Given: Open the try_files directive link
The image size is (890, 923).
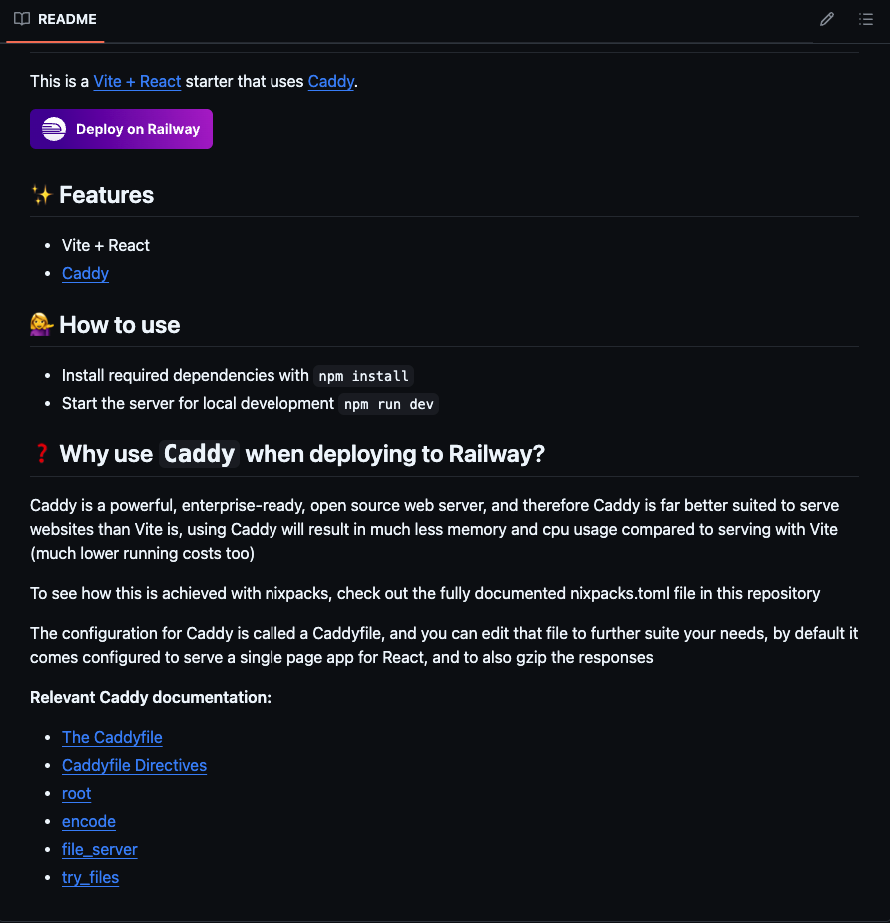Looking at the screenshot, I should [x=90, y=877].
